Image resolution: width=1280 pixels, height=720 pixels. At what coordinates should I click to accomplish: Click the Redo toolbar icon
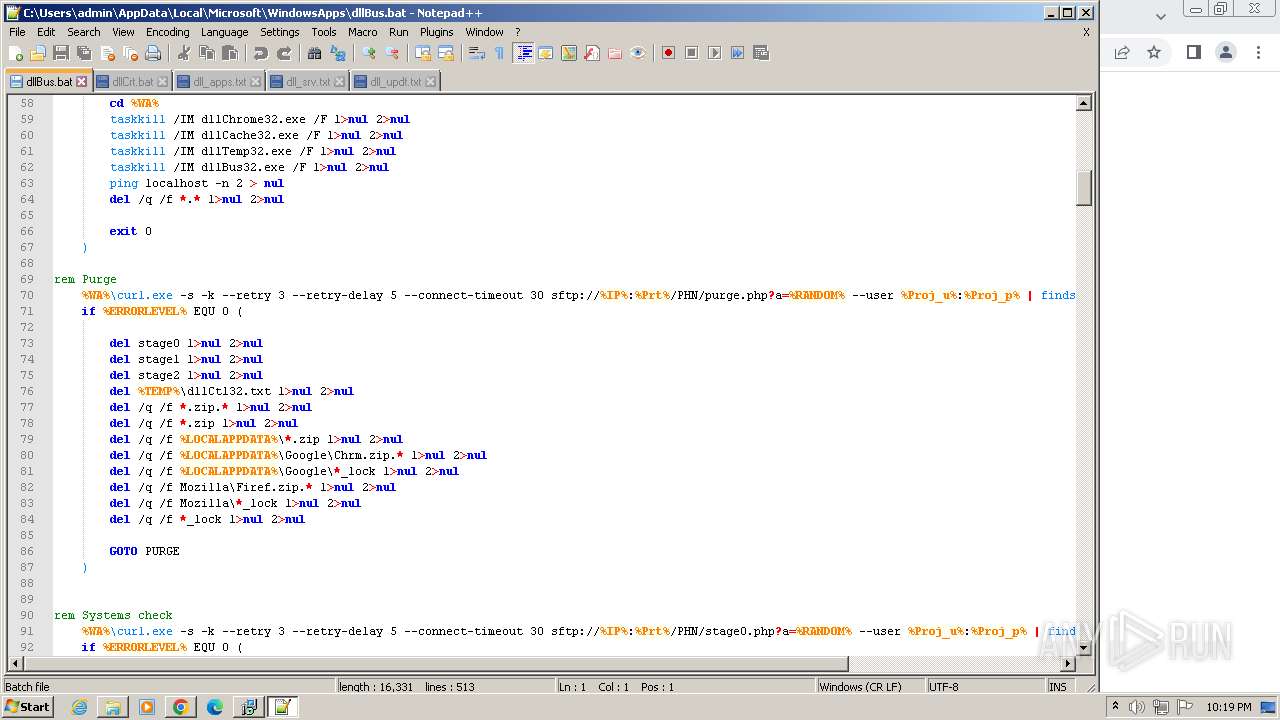pyautogui.click(x=284, y=53)
